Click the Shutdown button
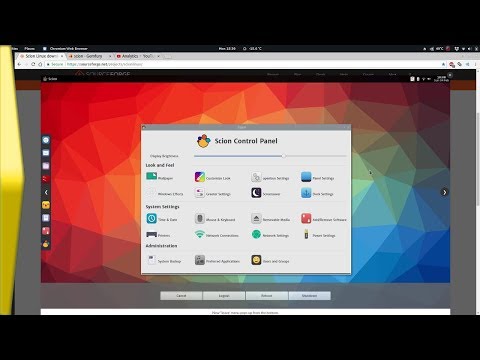This screenshot has height=360, width=480. (x=310, y=296)
